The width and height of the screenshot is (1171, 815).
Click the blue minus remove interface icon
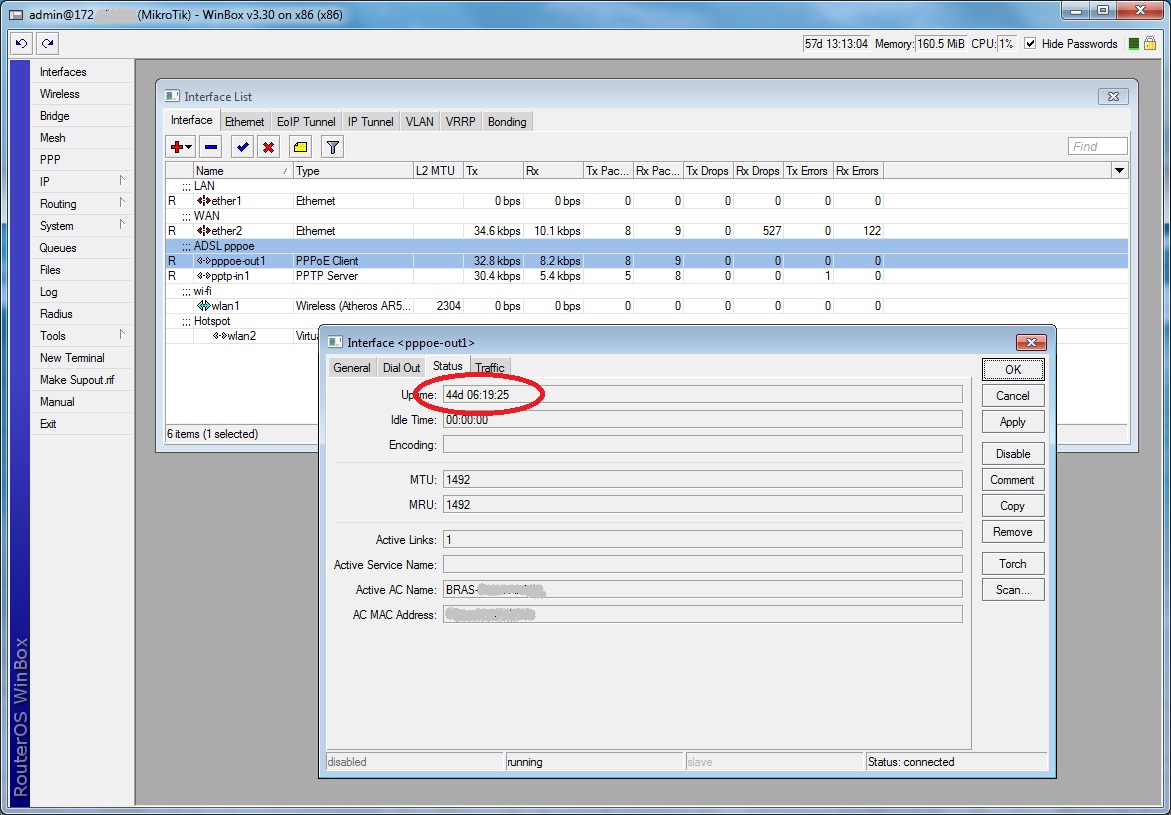point(210,147)
